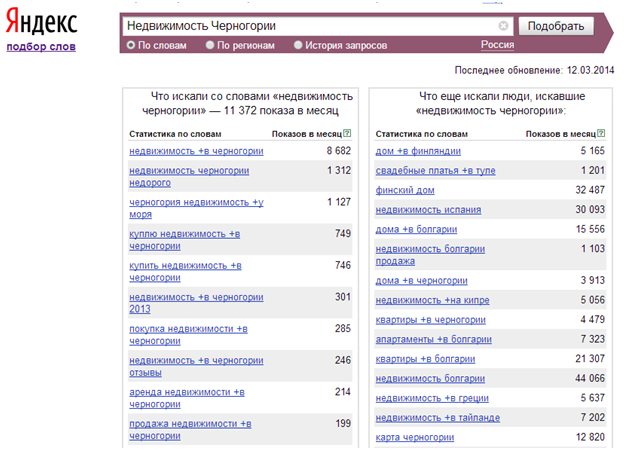628x450 pixels.
Task: Open help icon next to left 'Показов в месяц'
Action: click(x=347, y=133)
